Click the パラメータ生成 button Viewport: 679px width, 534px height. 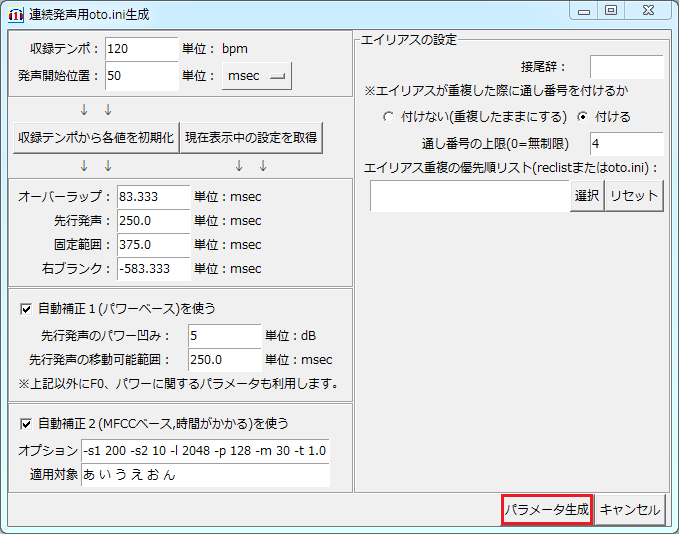point(547,510)
